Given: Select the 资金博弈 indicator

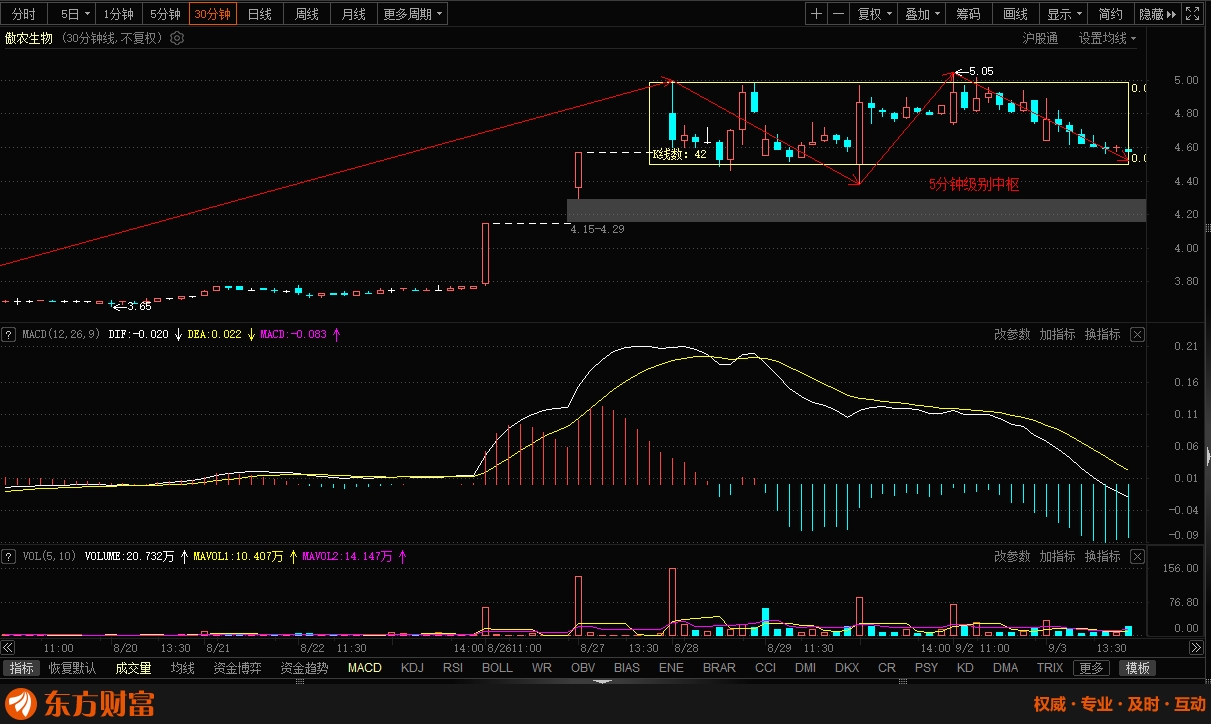Looking at the screenshot, I should point(237,668).
